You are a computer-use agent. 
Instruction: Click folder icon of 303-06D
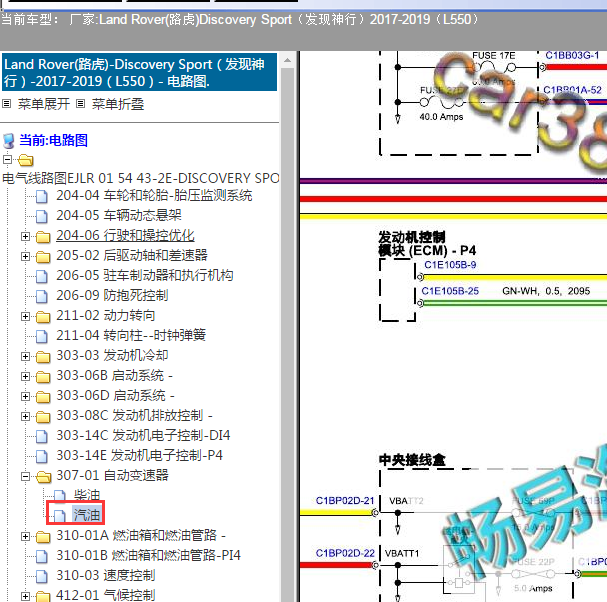(43, 397)
